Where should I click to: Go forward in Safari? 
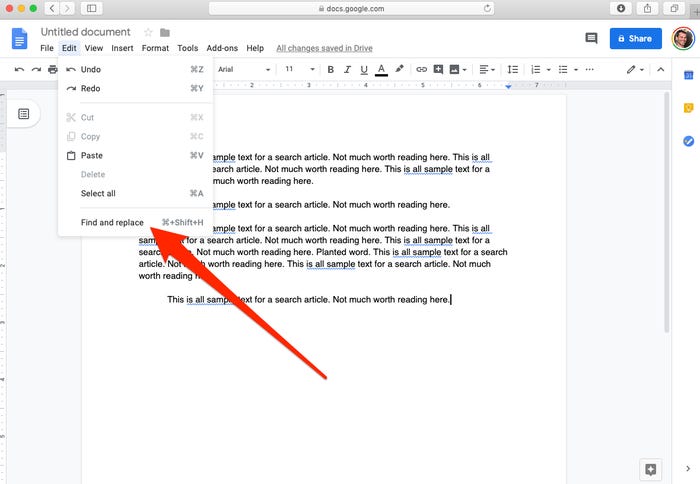pyautogui.click(x=67, y=8)
